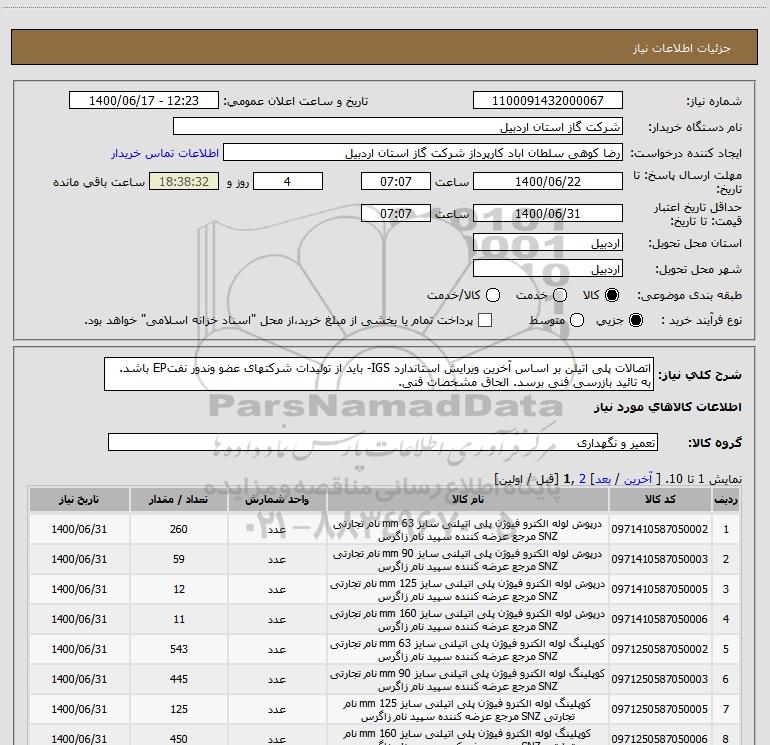Click the announcement date field 1400/06/17 - 12:23

coord(144,101)
